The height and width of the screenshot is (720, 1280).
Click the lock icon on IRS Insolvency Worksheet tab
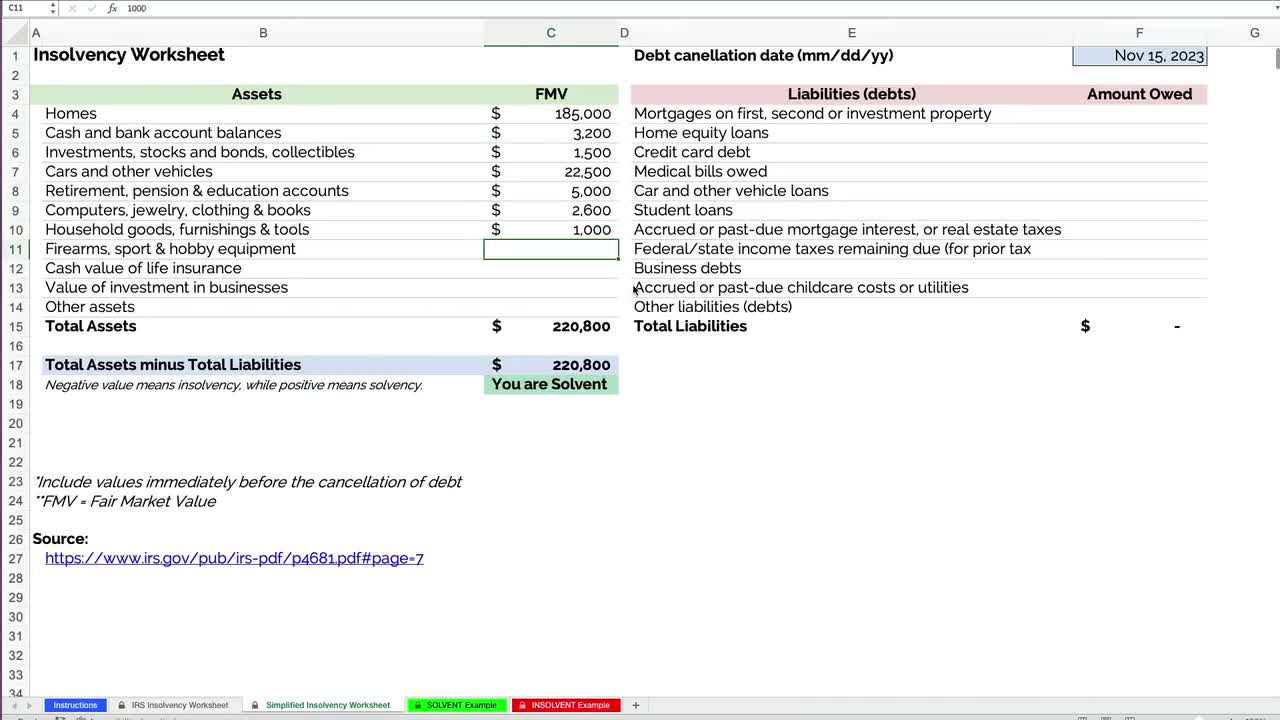[121, 705]
